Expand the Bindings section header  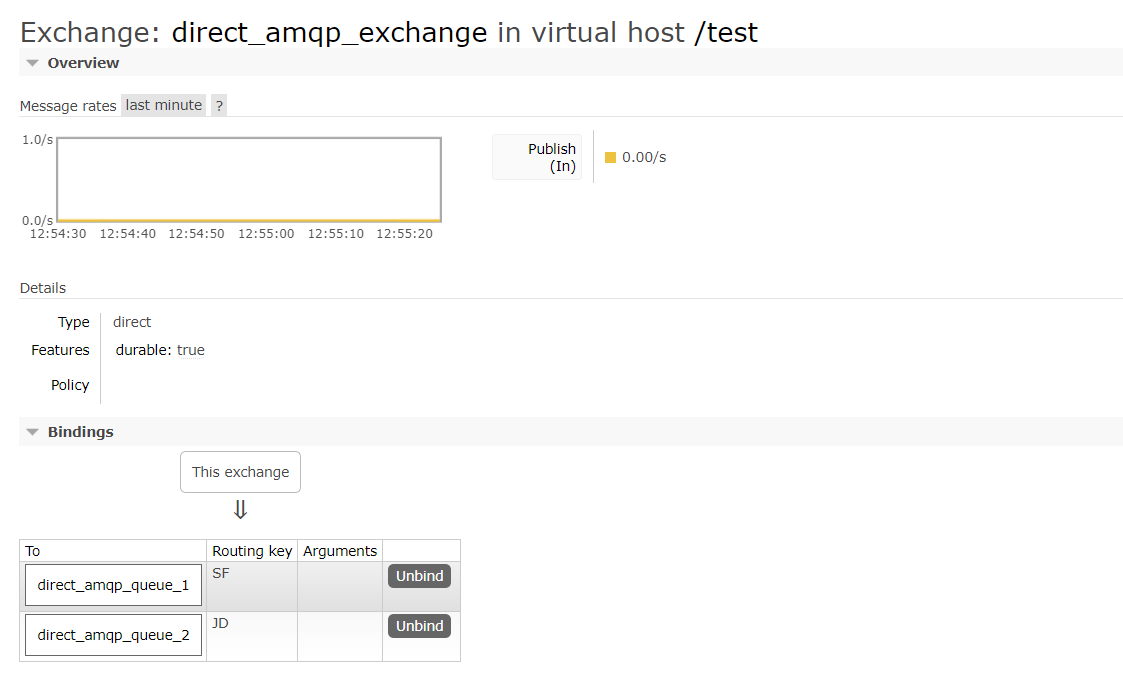(x=82, y=432)
